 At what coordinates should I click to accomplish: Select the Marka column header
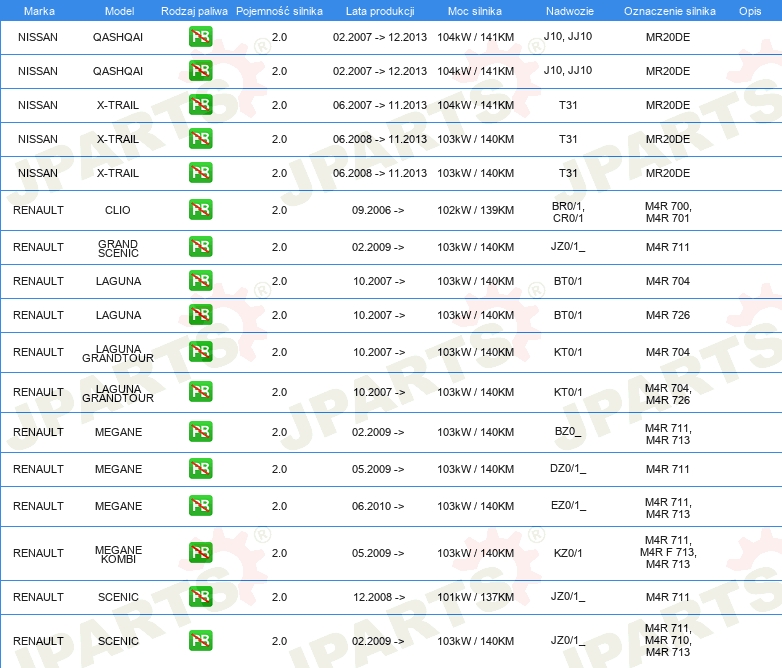pos(39,11)
